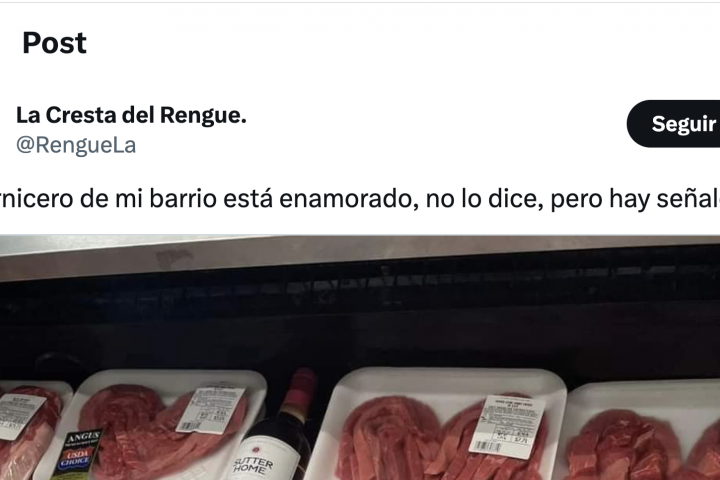720x480 pixels.
Task: Click the word enamorado in the tweet
Action: [349, 199]
